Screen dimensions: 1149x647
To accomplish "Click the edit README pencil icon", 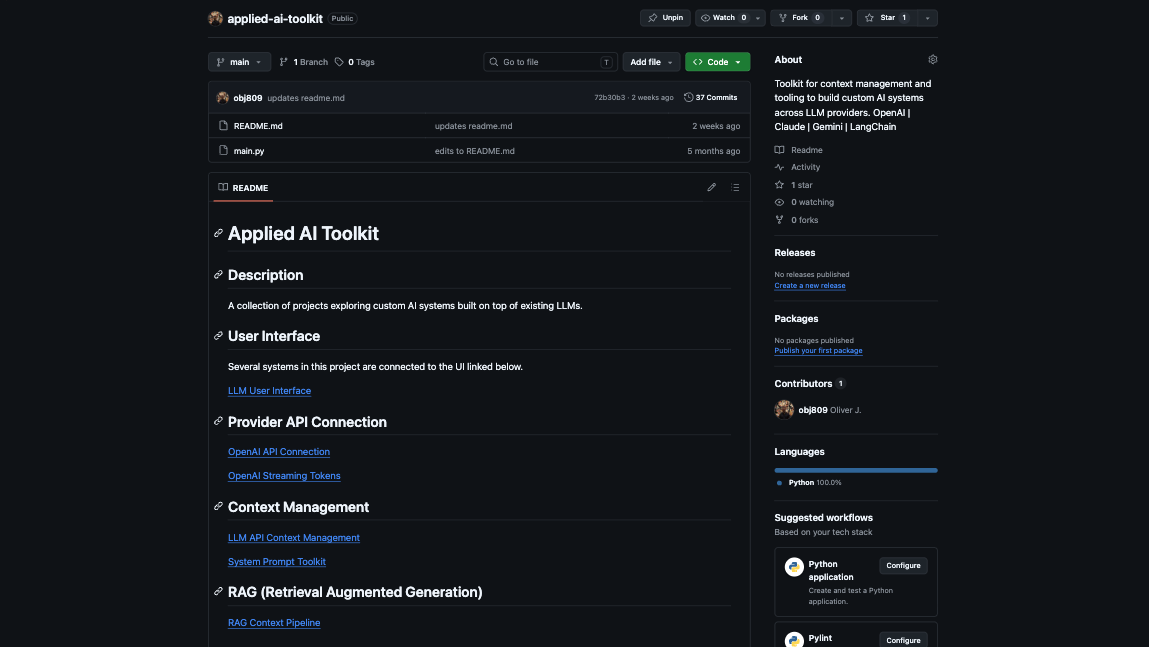I will pos(711,188).
